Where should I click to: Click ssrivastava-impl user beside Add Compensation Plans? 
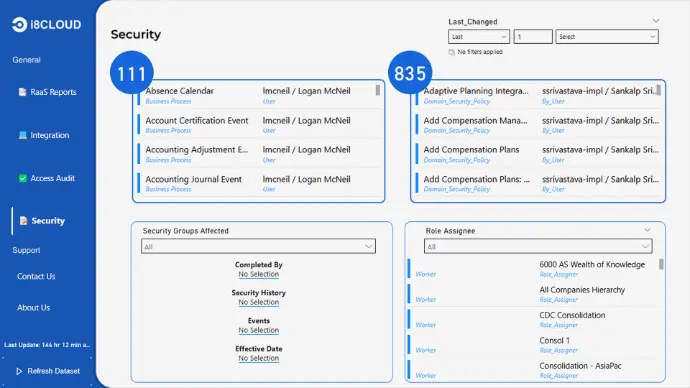(x=600, y=150)
